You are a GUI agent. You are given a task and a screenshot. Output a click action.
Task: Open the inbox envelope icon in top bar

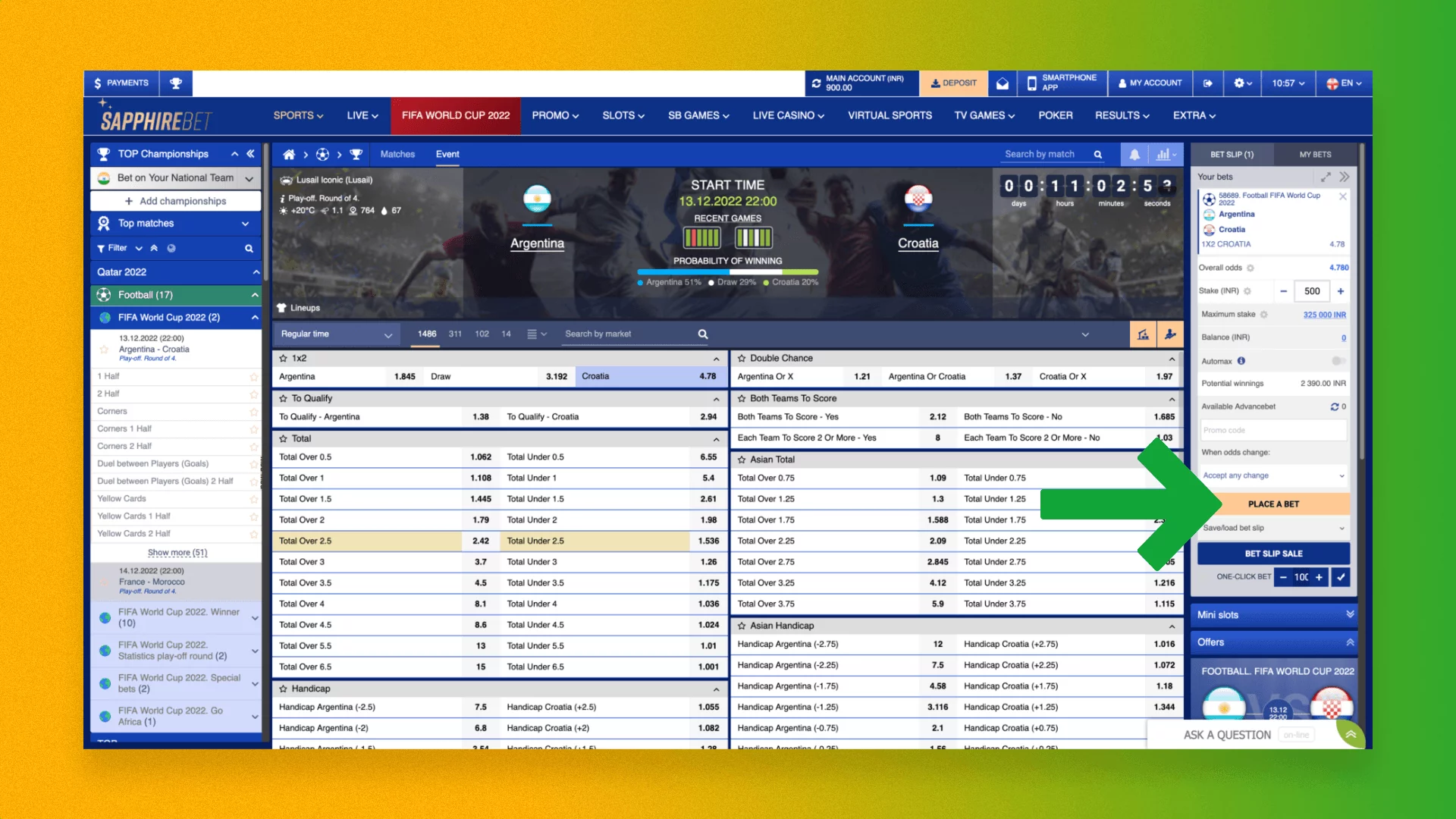(x=1002, y=83)
